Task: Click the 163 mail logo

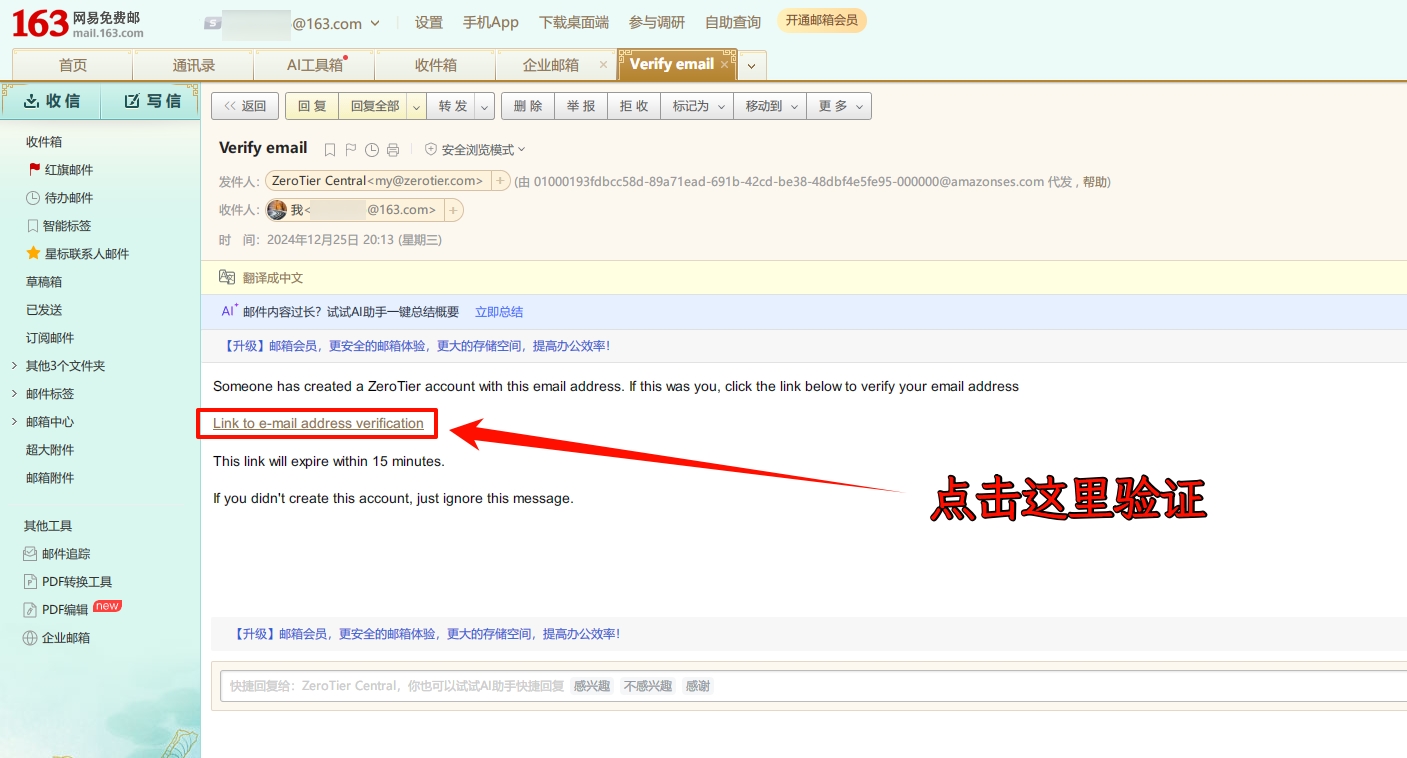Action: click(78, 23)
